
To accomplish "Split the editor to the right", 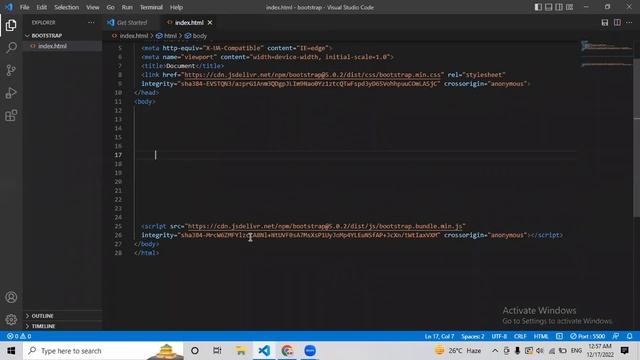I will point(617,22).
